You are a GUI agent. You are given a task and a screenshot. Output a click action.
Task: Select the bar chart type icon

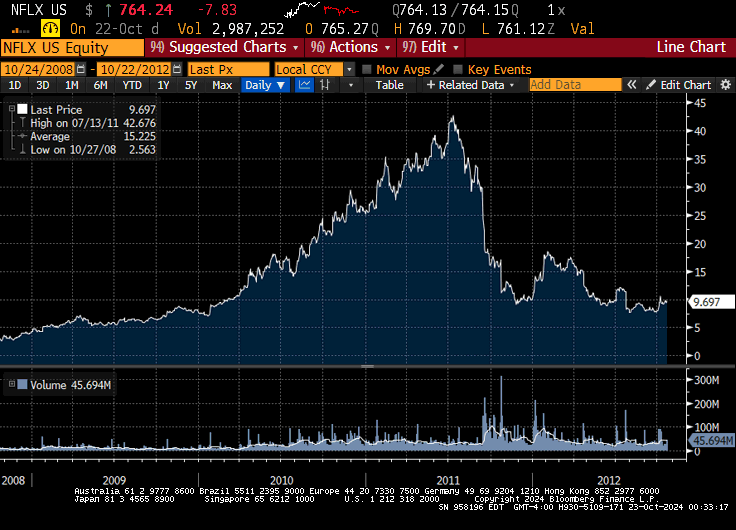pyautogui.click(x=325, y=85)
